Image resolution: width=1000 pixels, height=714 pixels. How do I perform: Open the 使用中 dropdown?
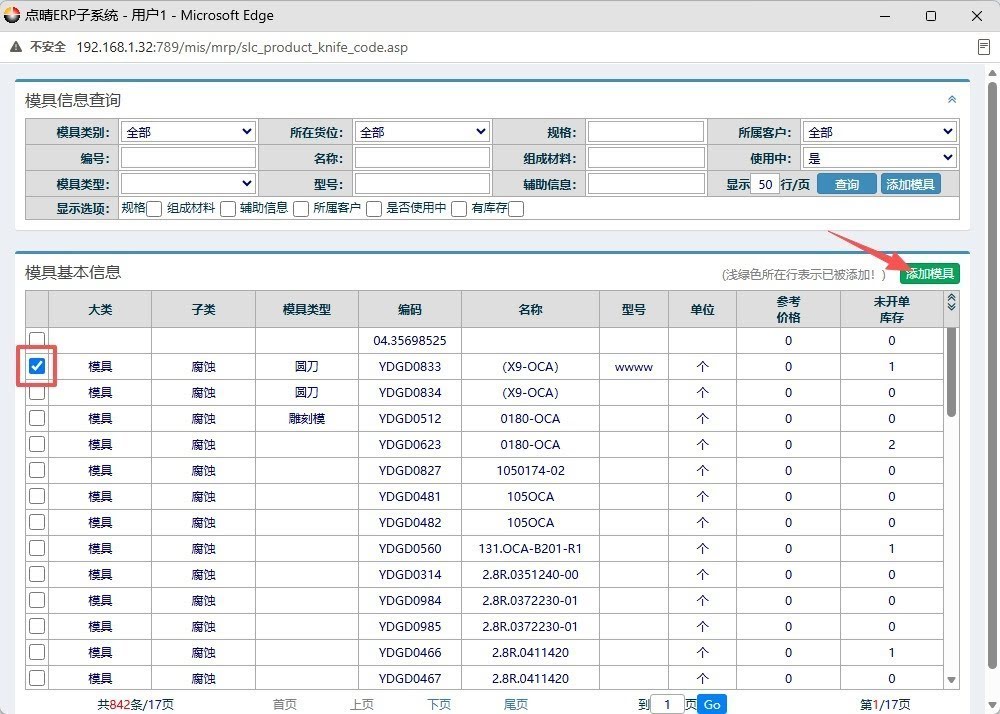879,157
